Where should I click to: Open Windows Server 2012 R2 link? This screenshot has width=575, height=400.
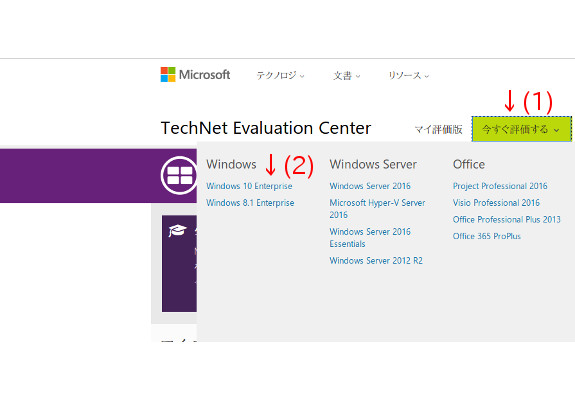coord(376,261)
